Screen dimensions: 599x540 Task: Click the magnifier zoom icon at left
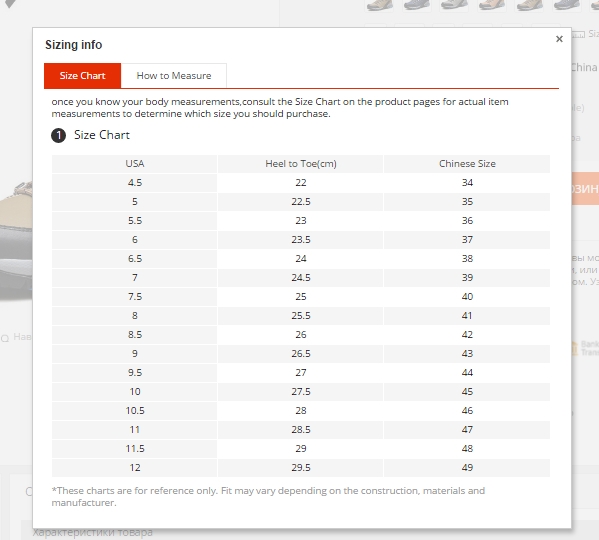click(x=5, y=338)
